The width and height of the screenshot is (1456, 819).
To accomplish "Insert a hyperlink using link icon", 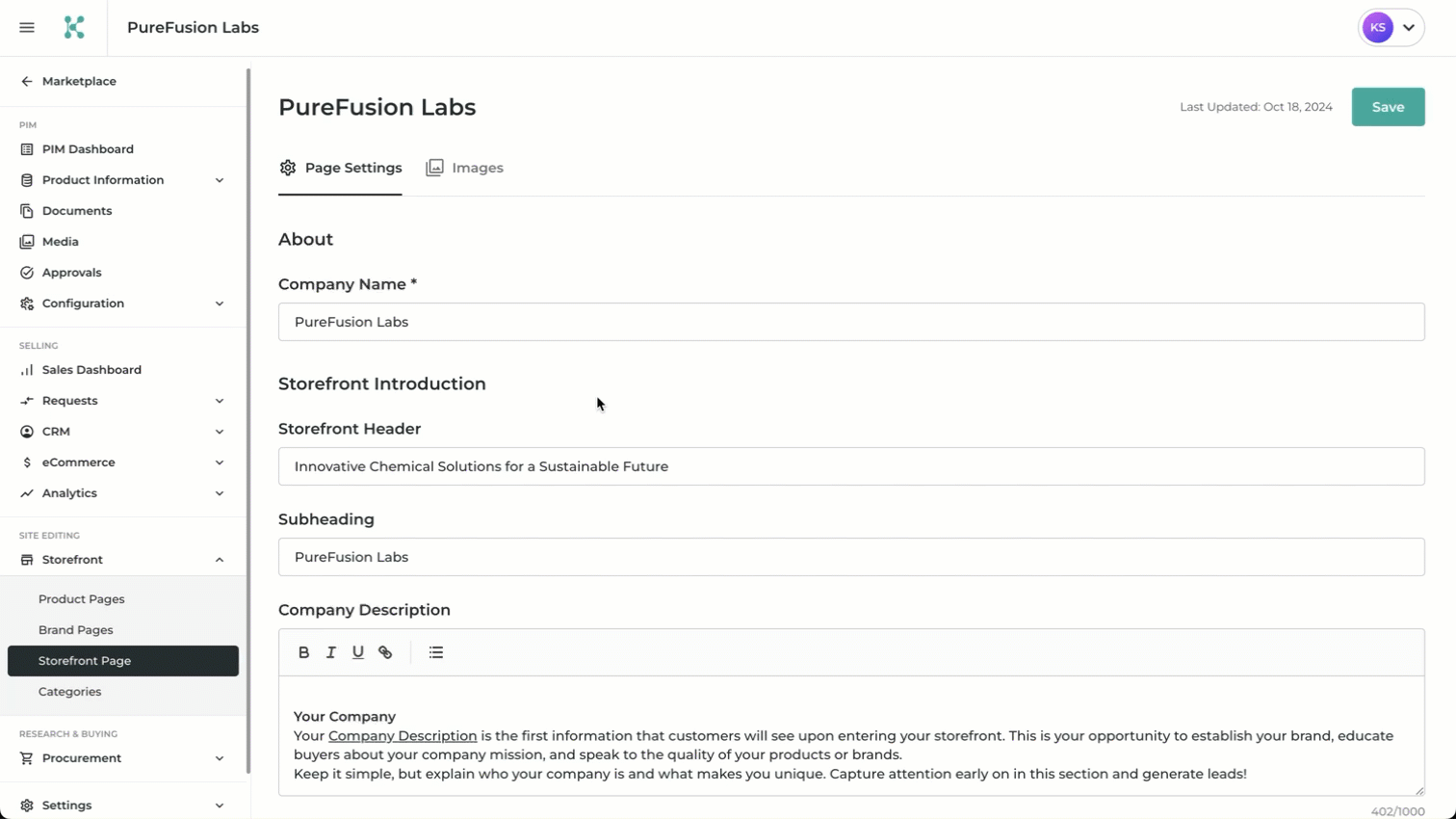I will 385,652.
